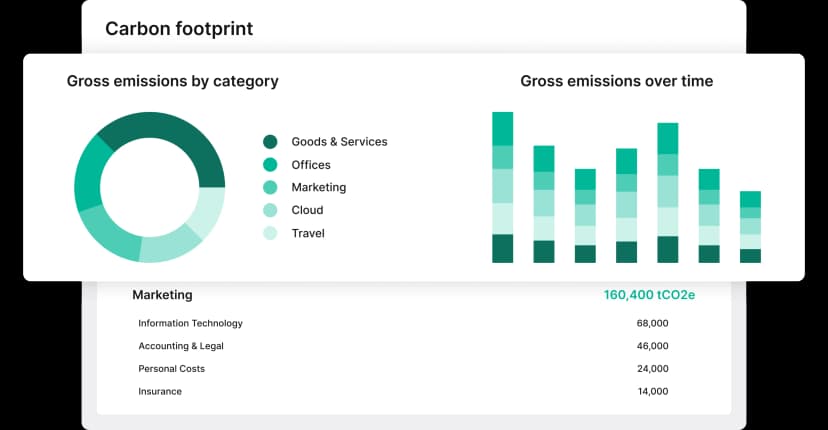Click the third bar in emissions chart
This screenshot has height=430, width=828.
pyautogui.click(x=585, y=215)
